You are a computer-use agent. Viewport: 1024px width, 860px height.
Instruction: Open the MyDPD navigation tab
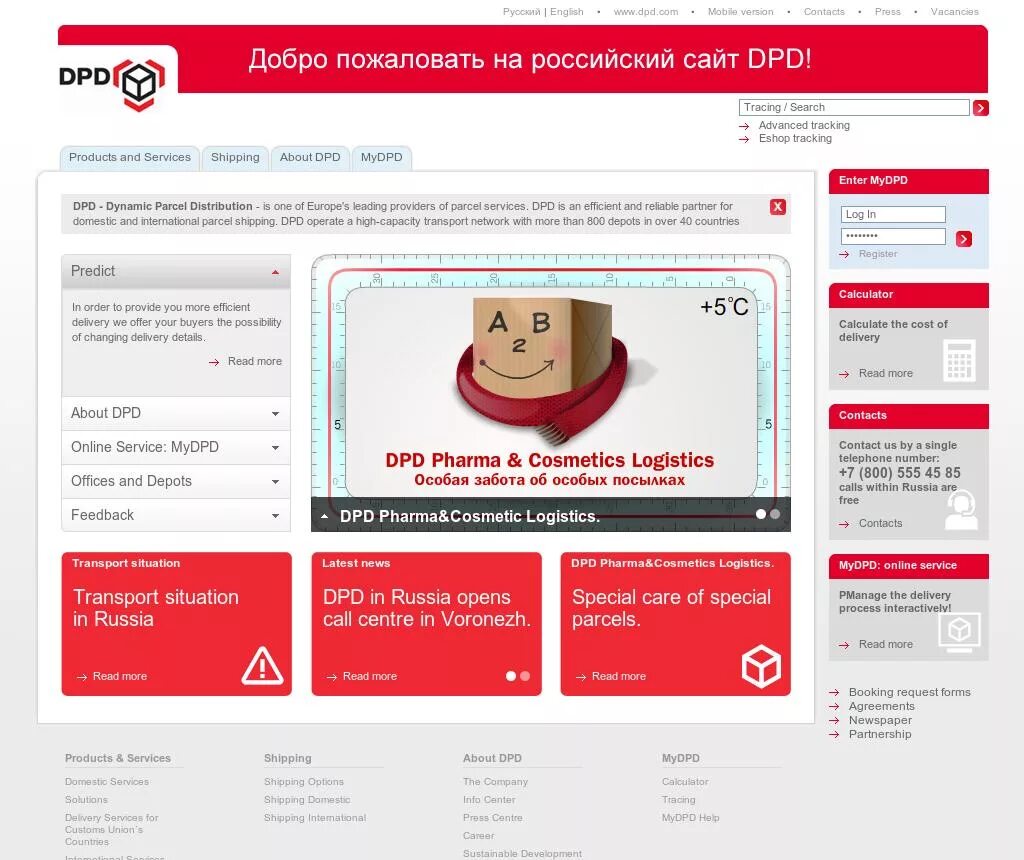[x=381, y=157]
